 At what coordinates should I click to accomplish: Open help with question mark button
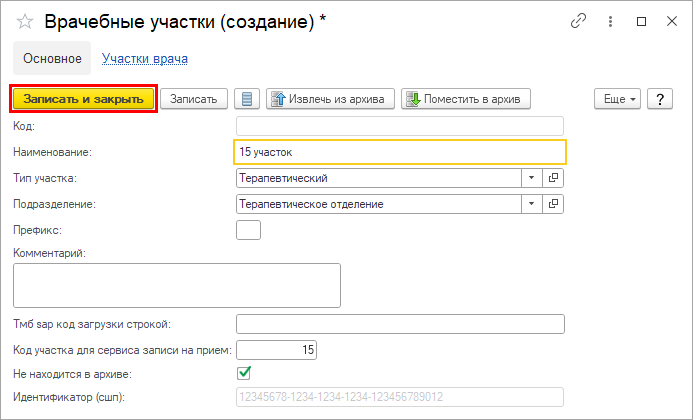click(x=659, y=99)
